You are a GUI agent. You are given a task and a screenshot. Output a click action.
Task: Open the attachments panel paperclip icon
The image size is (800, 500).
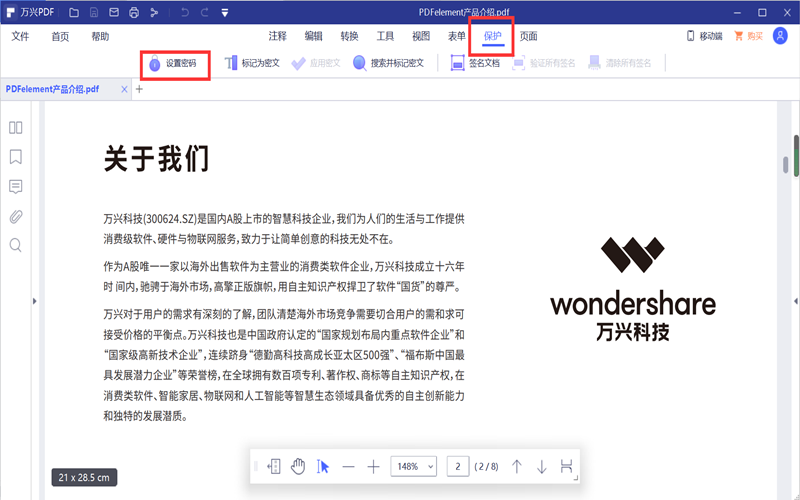point(16,216)
